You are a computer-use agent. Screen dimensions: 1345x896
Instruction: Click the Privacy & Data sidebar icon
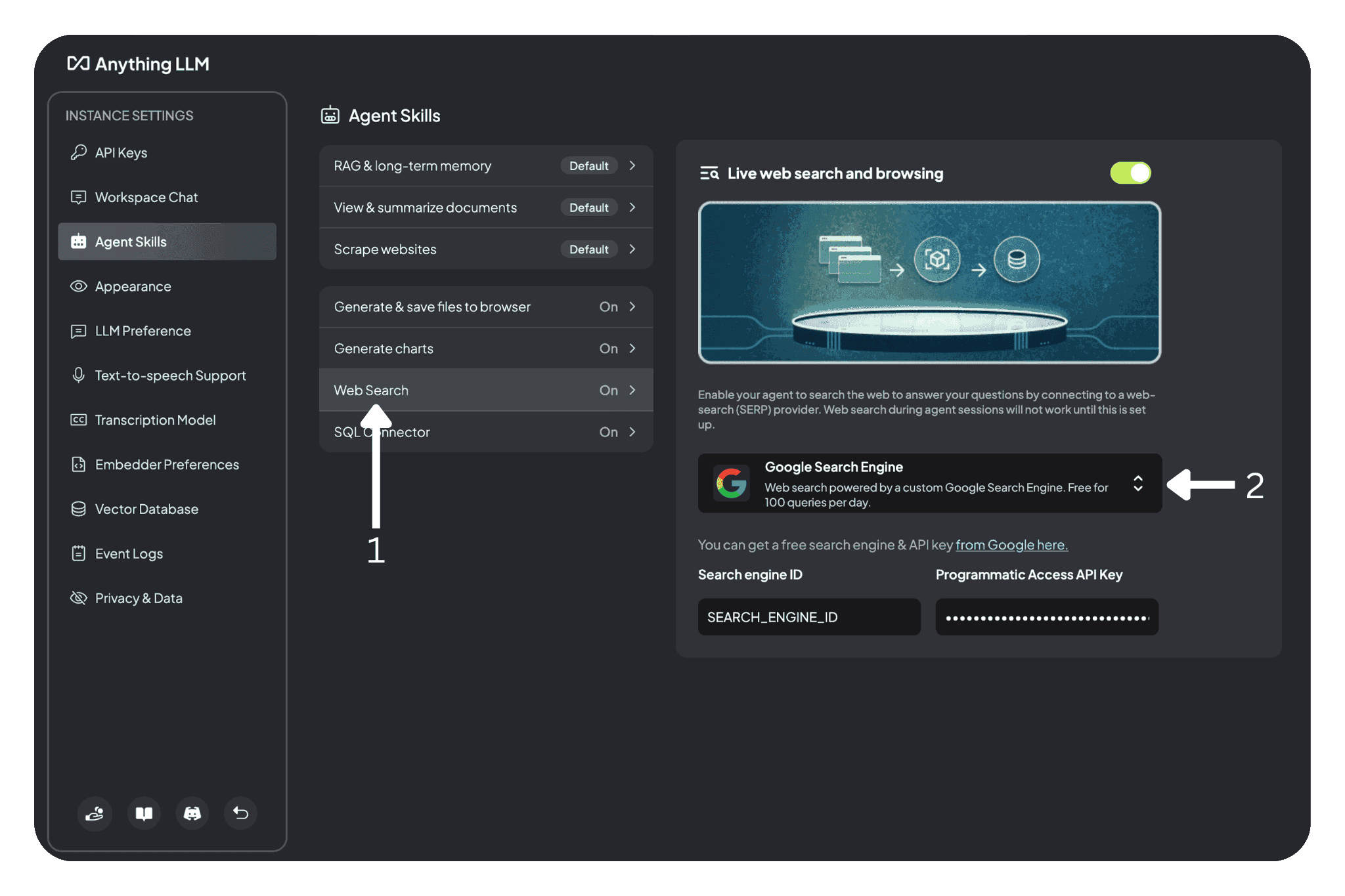point(78,597)
